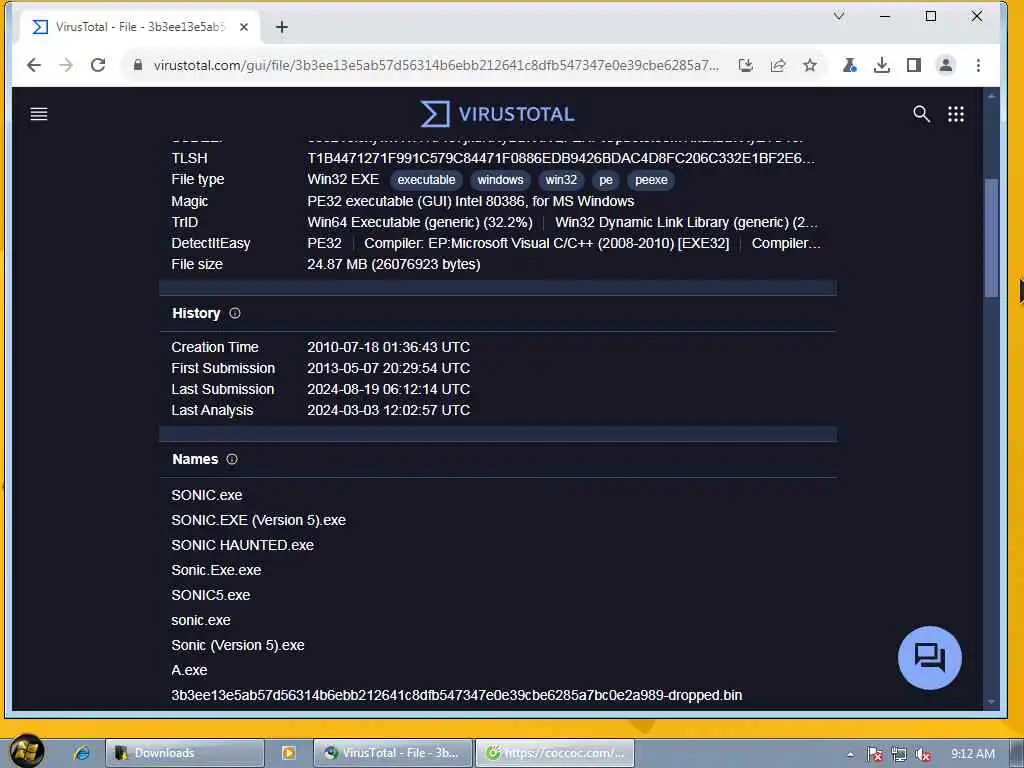Viewport: 1024px width, 768px height.
Task: Reload the page
Action: pos(98,65)
